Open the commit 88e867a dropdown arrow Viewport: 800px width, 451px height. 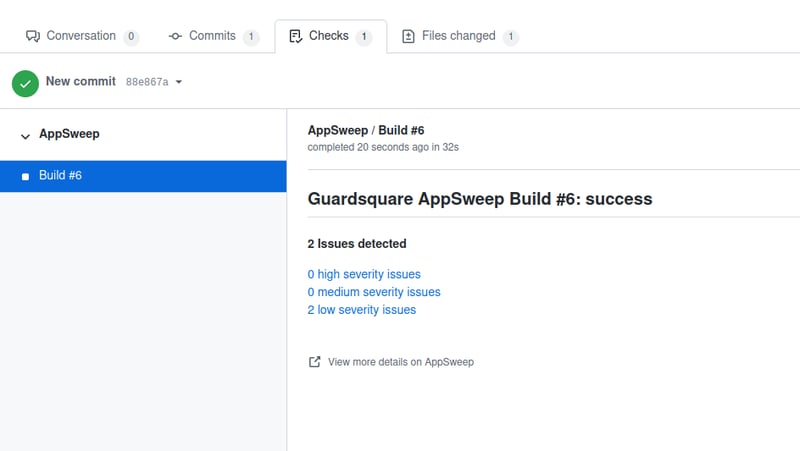179,82
